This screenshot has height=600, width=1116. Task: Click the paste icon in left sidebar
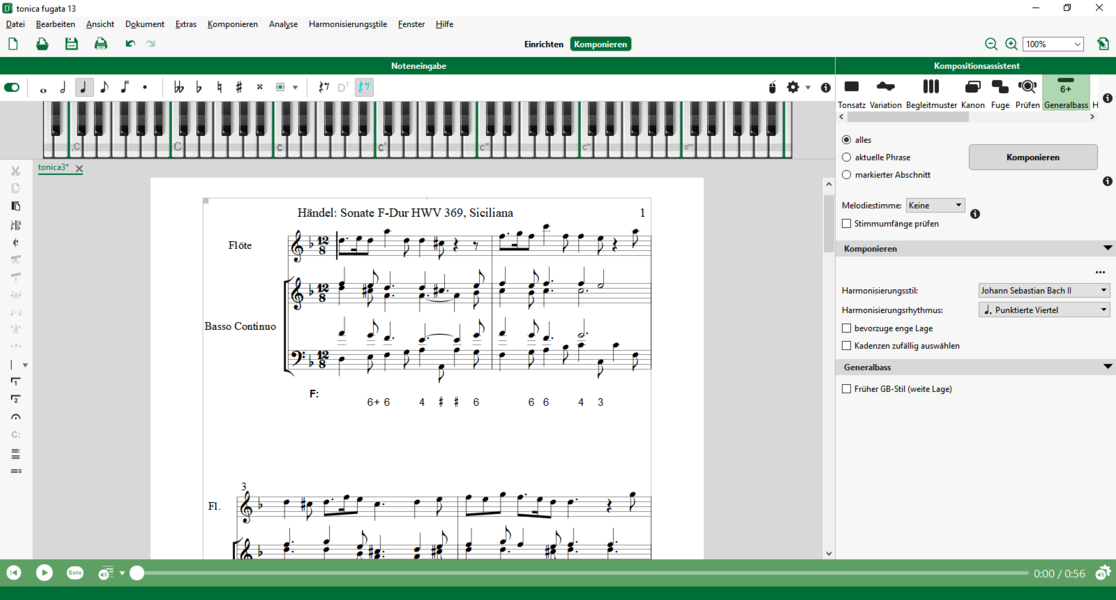click(x=16, y=206)
